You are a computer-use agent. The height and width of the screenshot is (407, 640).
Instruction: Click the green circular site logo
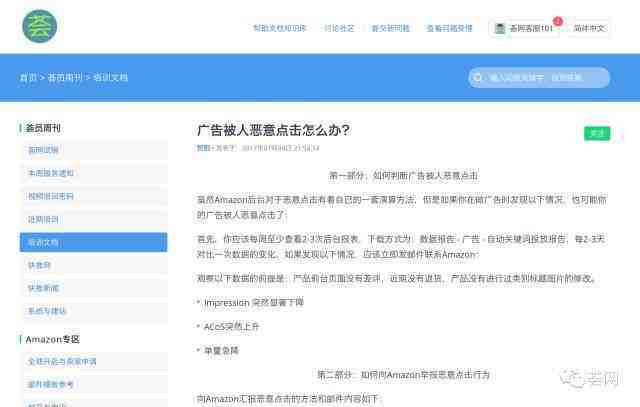tap(40, 27)
